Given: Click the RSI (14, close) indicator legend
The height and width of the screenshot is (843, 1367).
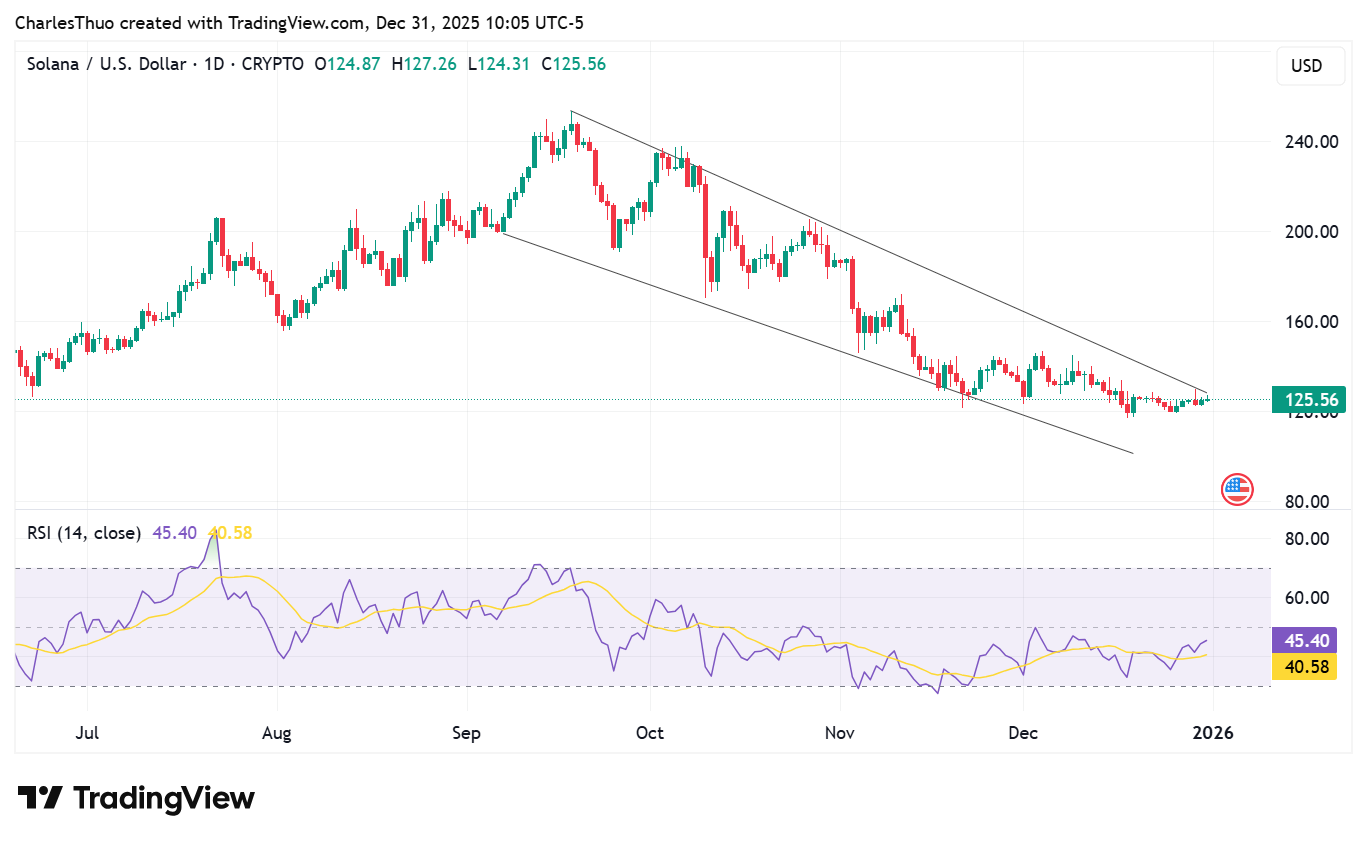Looking at the screenshot, I should click(x=84, y=533).
